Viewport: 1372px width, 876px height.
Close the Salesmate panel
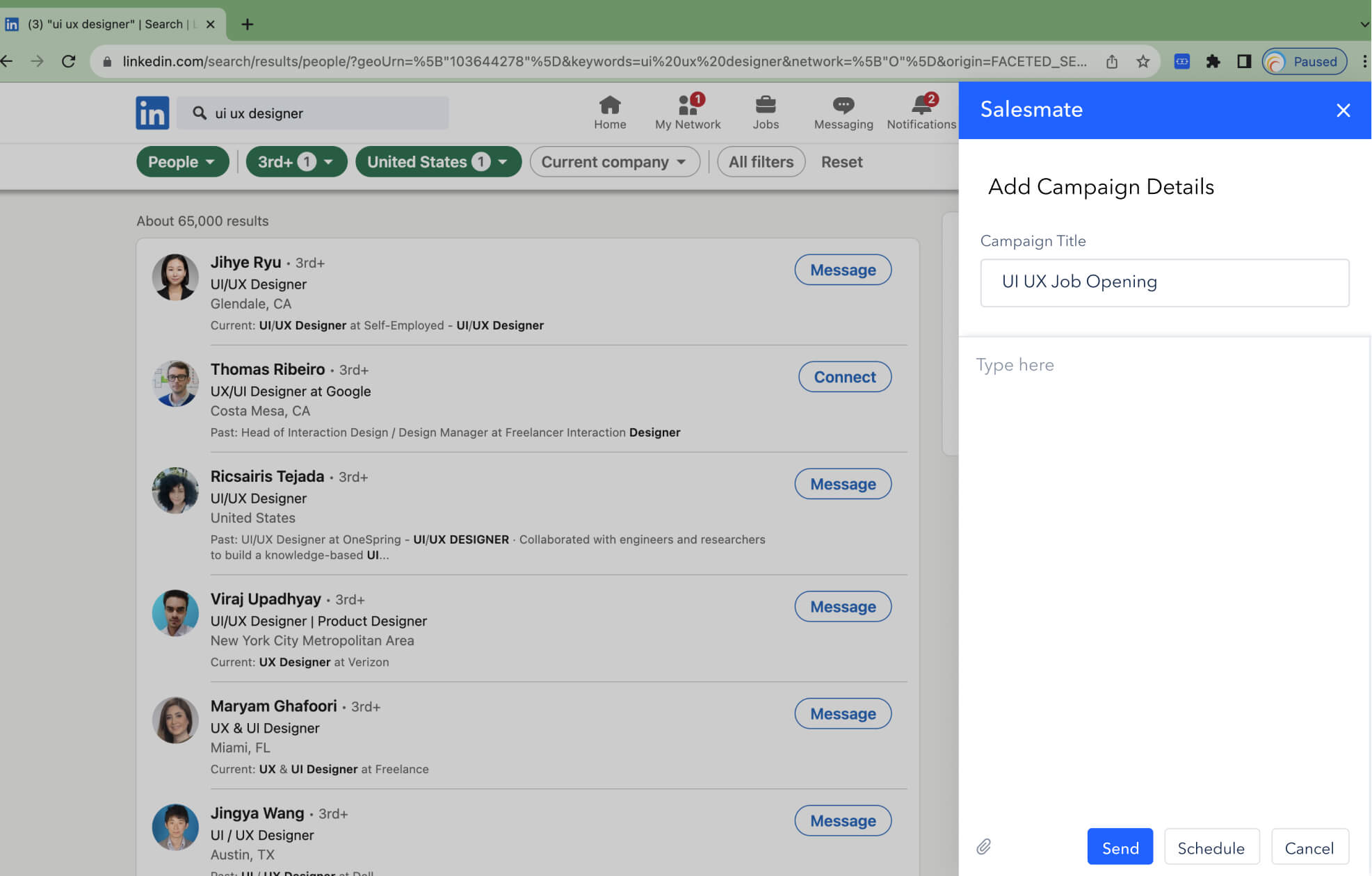(1343, 110)
